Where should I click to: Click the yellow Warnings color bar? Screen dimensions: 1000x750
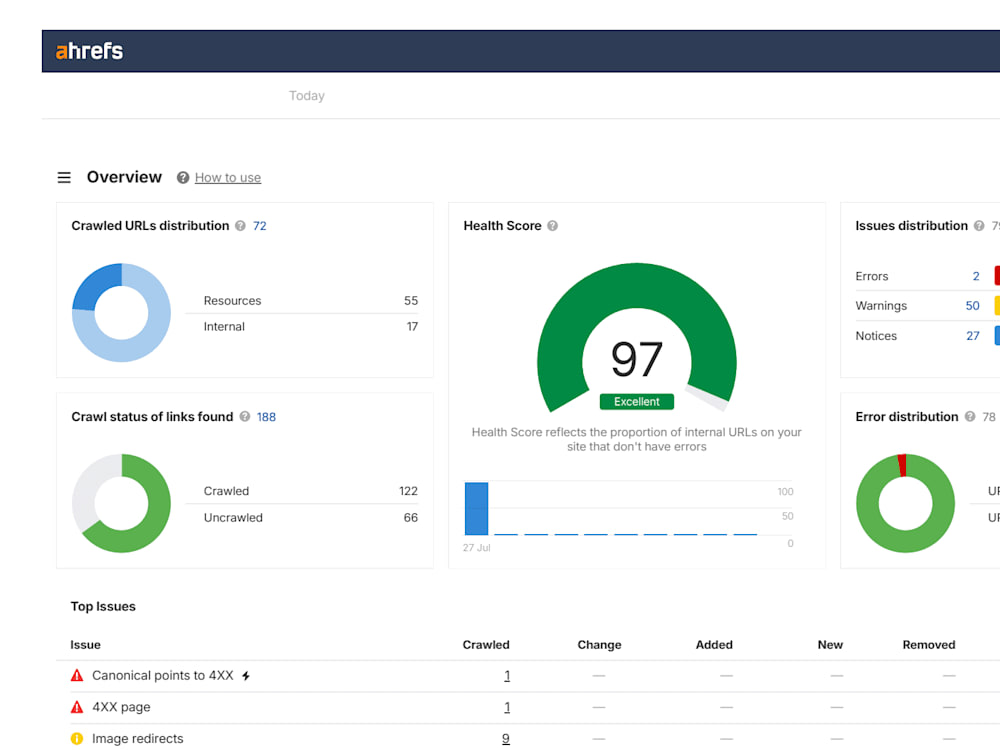coord(997,305)
